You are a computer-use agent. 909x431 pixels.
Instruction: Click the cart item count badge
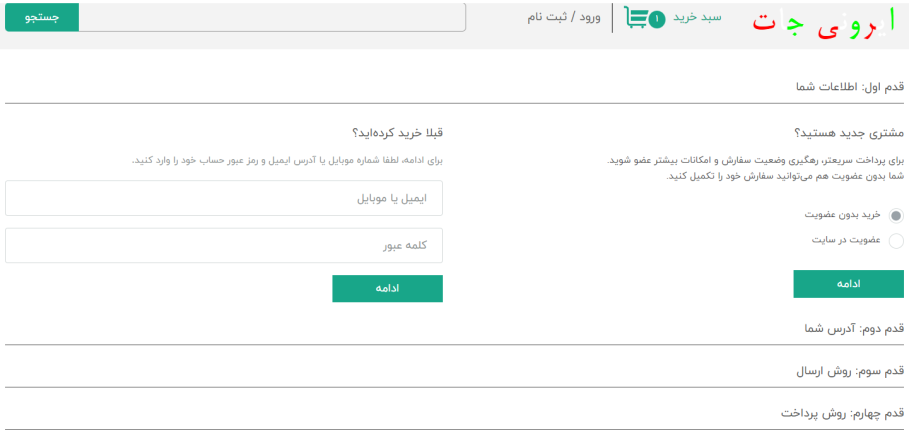tap(657, 19)
